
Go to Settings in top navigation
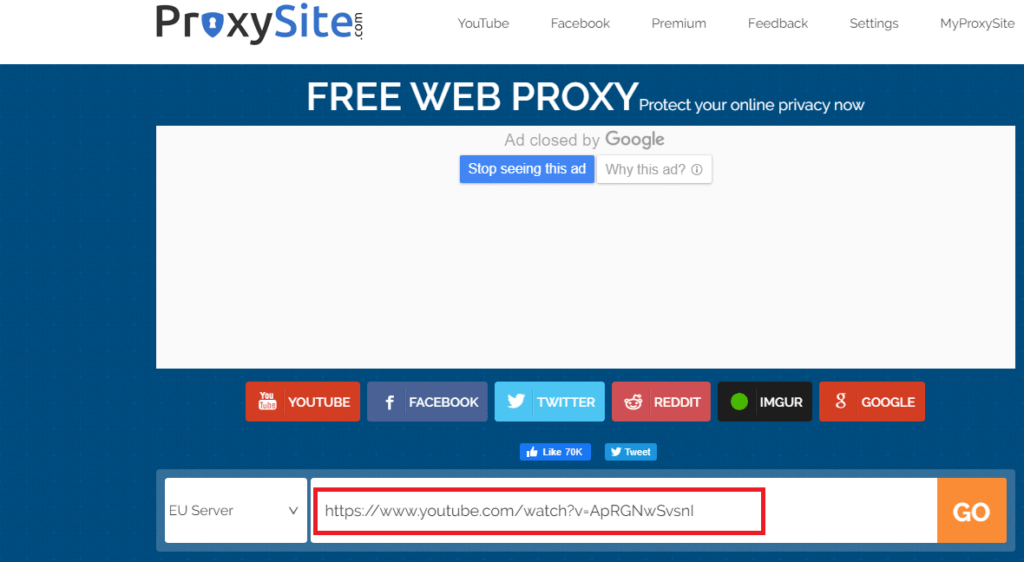pyautogui.click(x=874, y=23)
